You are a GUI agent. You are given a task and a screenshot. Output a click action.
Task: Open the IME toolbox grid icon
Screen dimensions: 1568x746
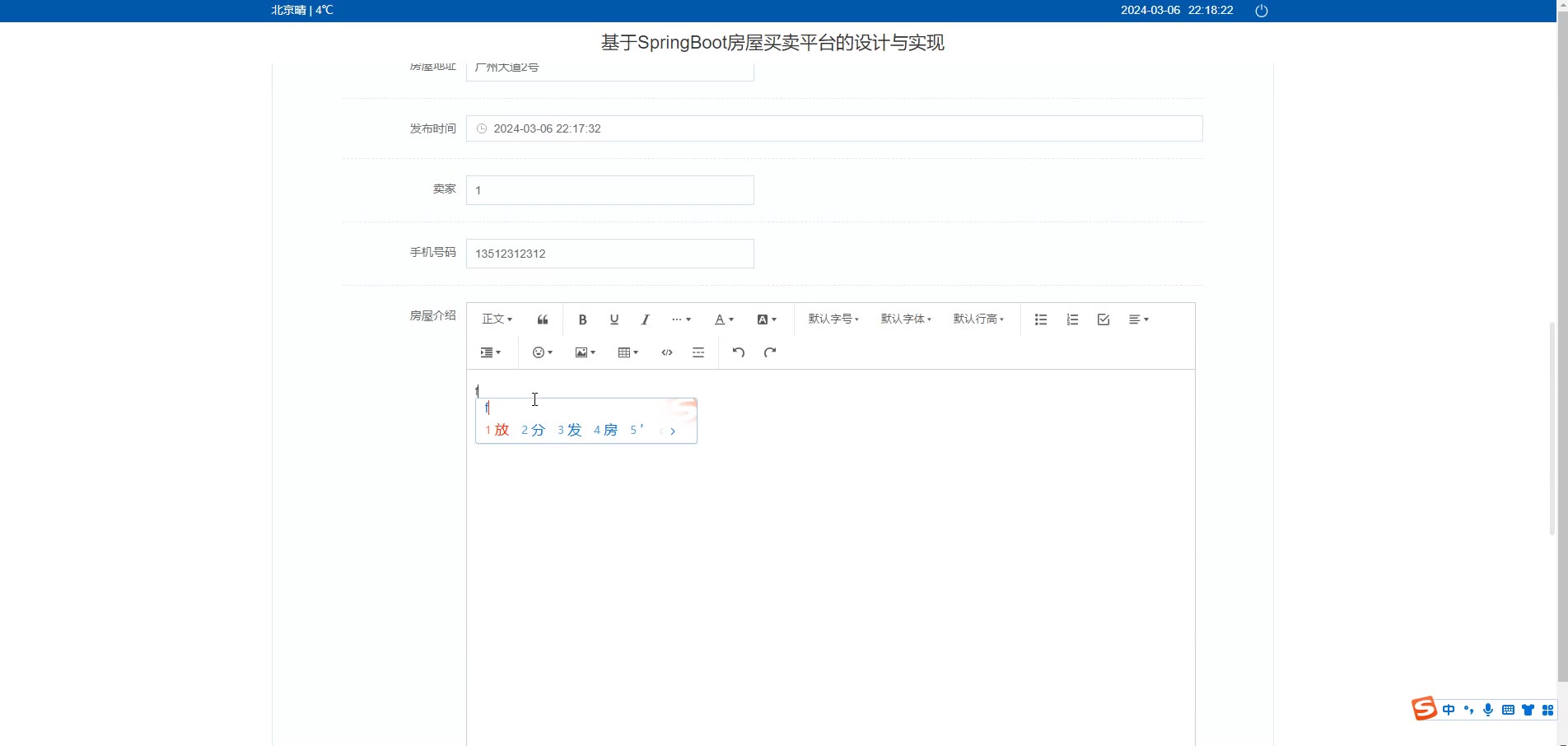click(x=1547, y=710)
